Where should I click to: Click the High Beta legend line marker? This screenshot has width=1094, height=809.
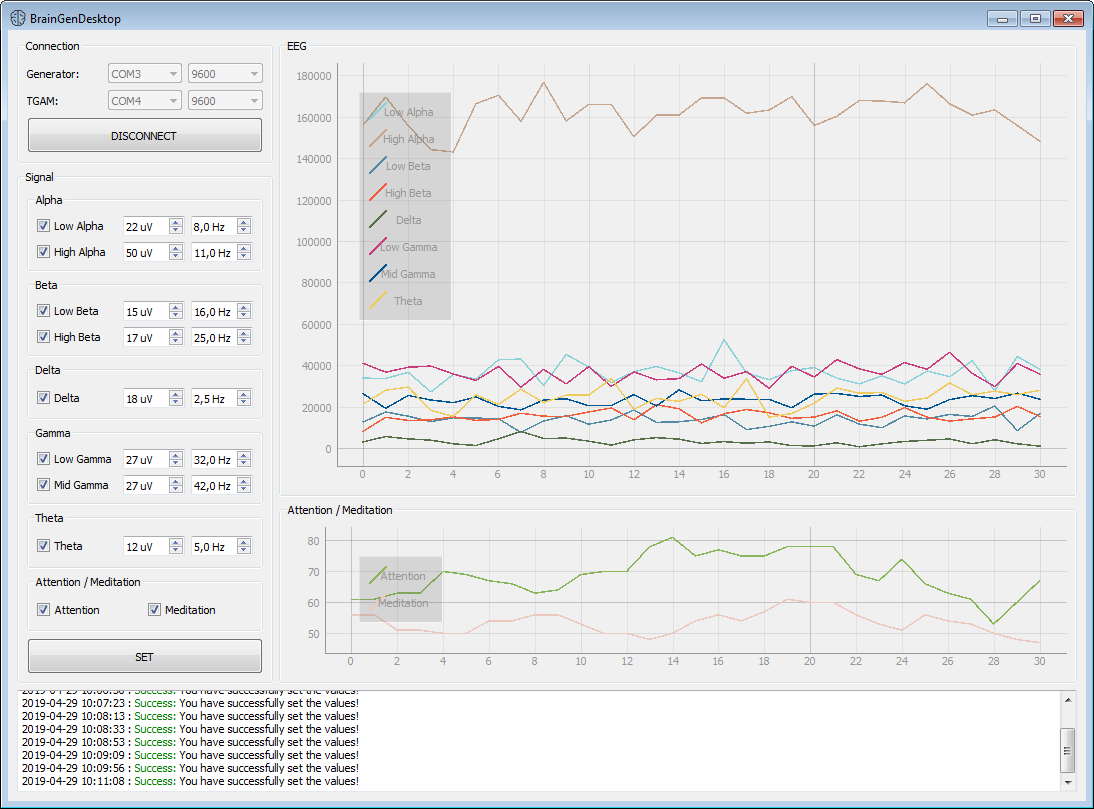[x=377, y=192]
